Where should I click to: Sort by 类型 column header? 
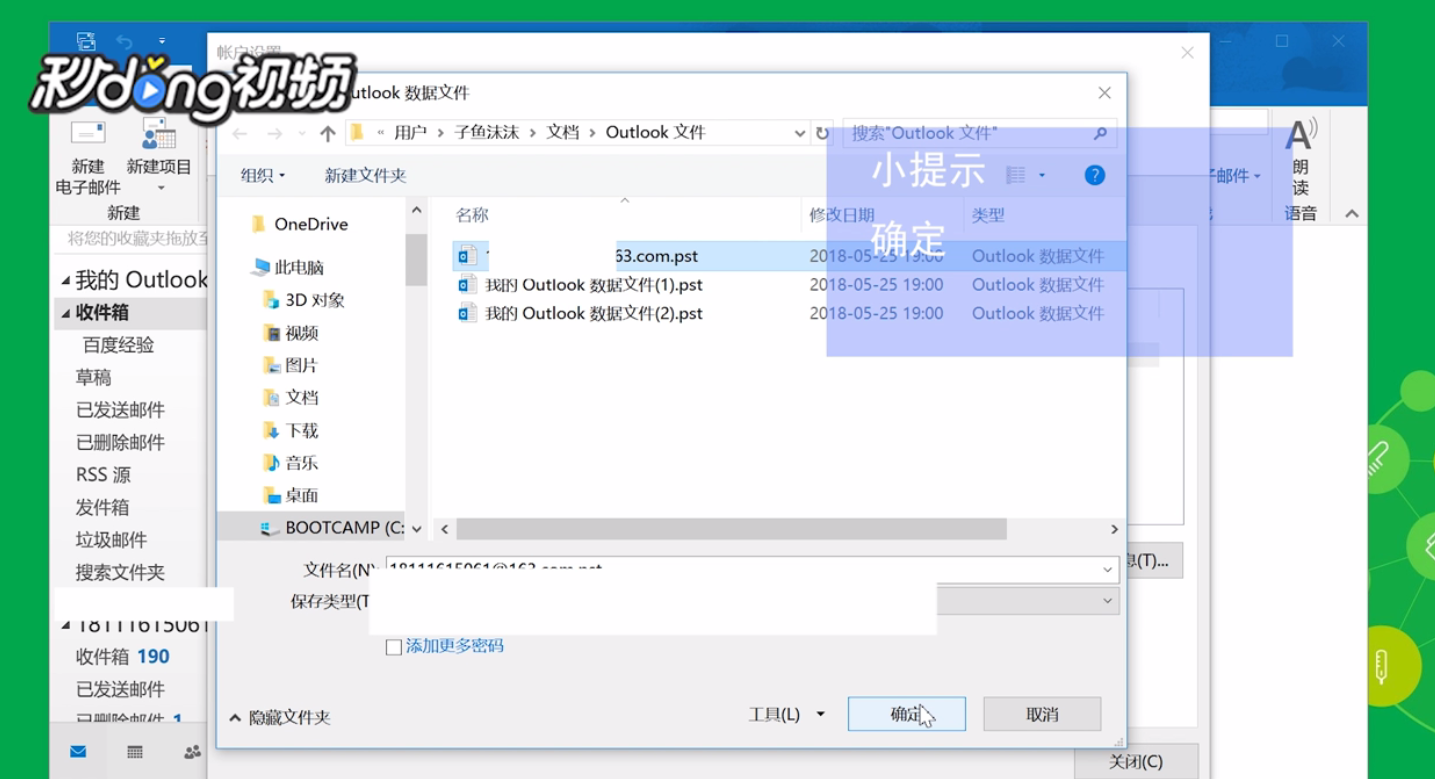[x=988, y=215]
